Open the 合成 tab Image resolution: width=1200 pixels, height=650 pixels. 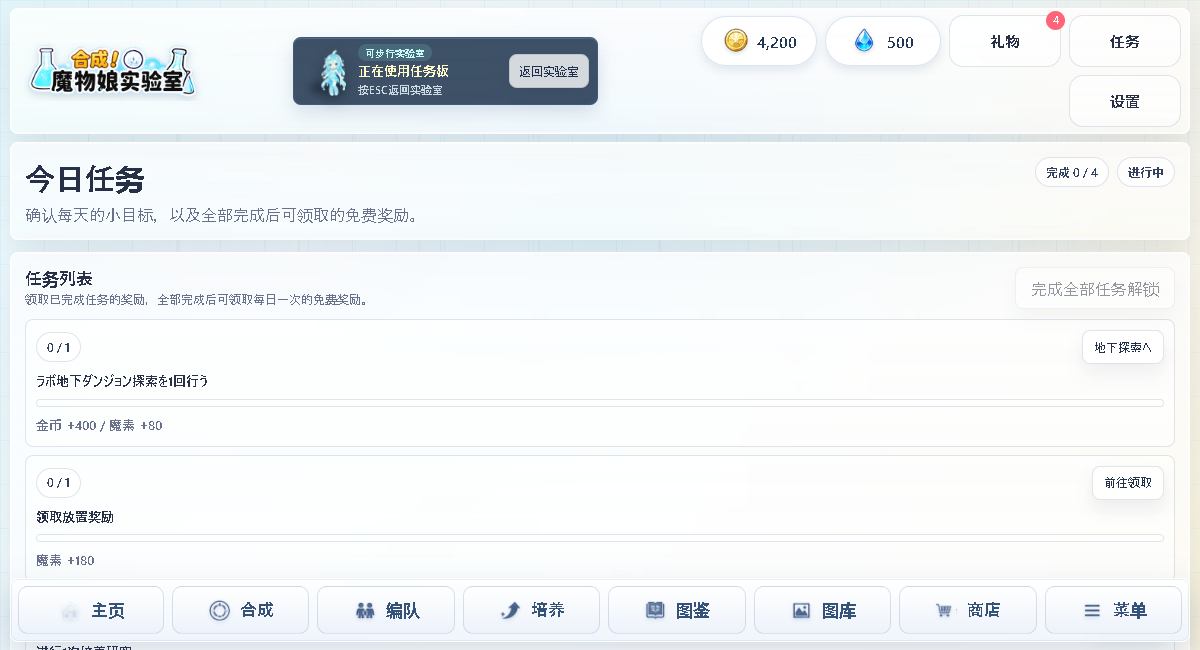240,610
